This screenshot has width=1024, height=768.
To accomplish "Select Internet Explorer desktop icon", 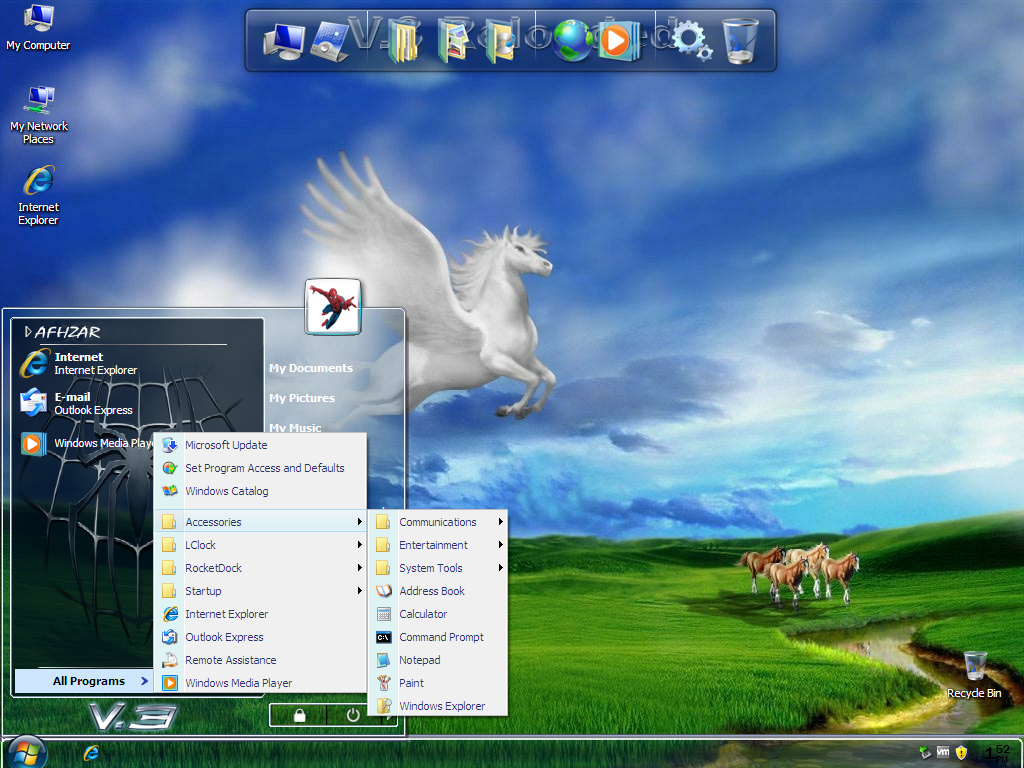I will point(39,196).
